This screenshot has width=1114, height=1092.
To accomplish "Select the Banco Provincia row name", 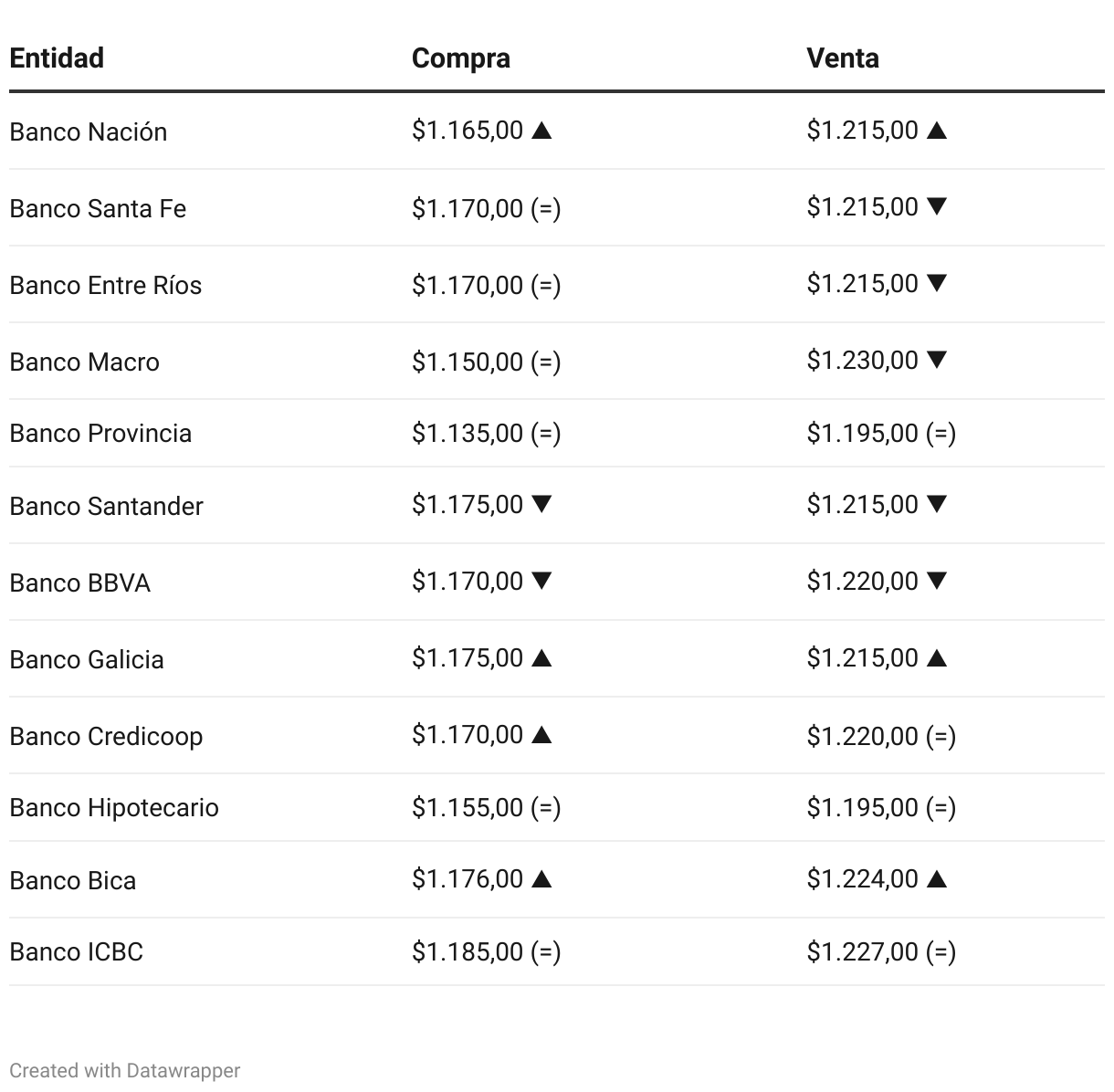I will pyautogui.click(x=100, y=433).
